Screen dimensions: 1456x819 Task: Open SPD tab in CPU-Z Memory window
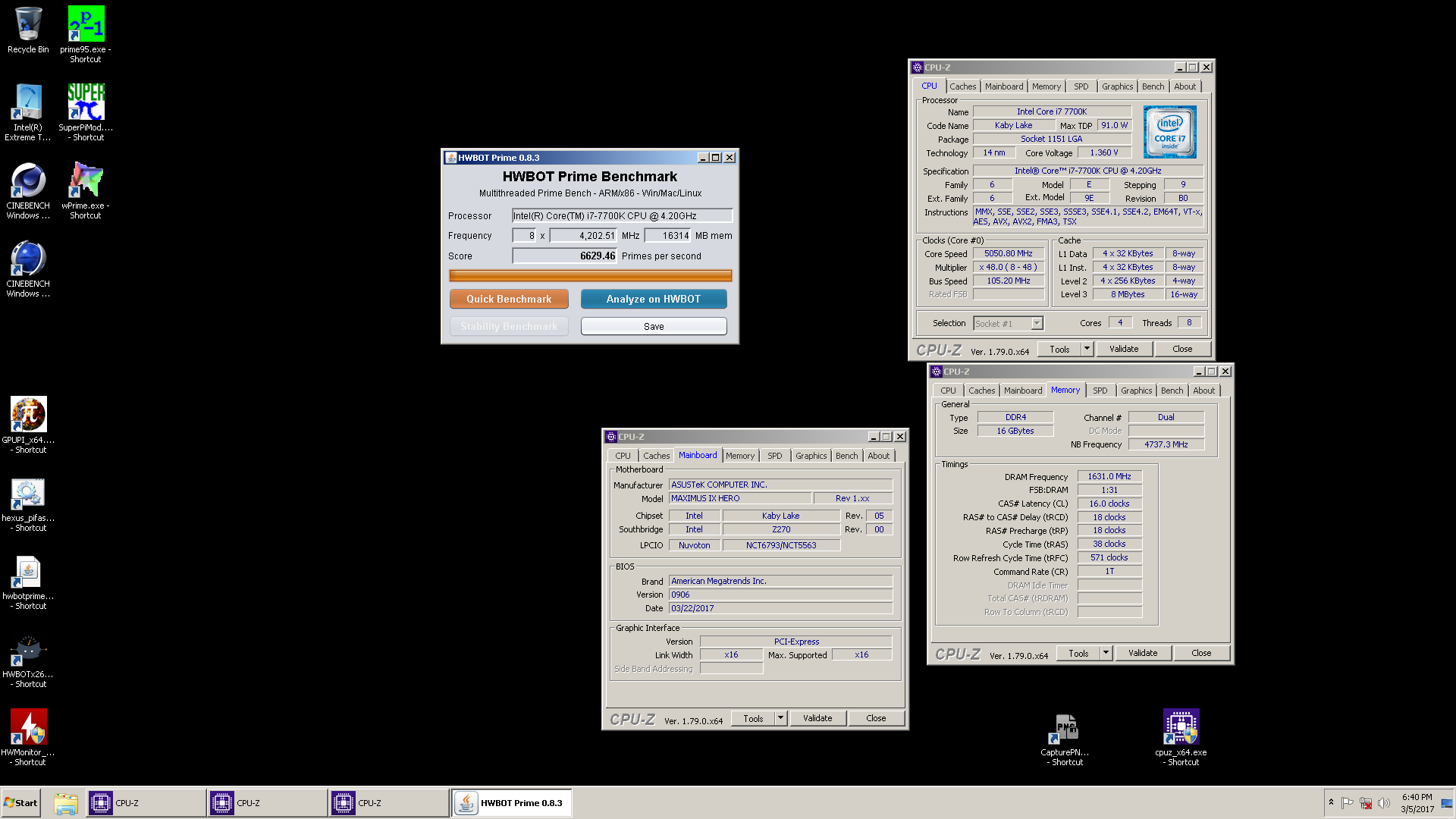point(1100,391)
